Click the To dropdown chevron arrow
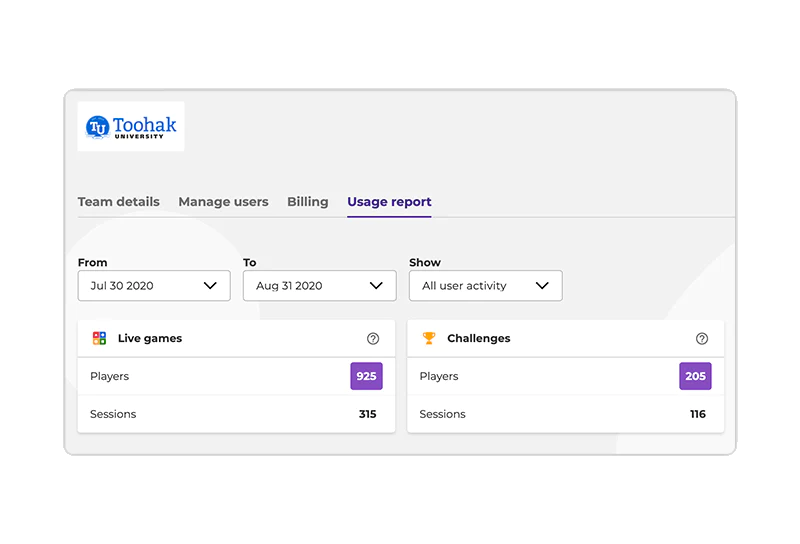Viewport: 800px width, 544px height. tap(376, 286)
